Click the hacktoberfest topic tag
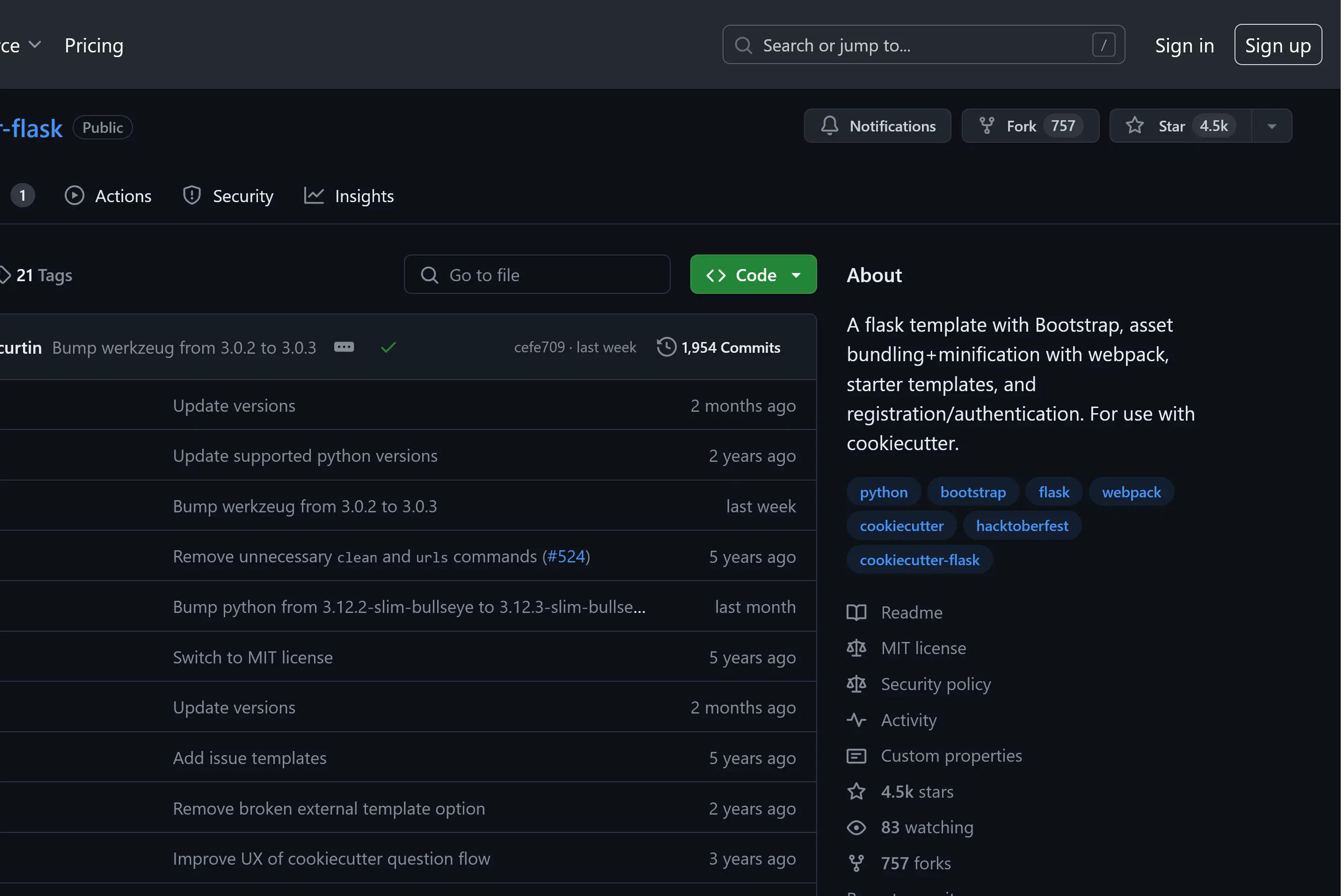Image resolution: width=1344 pixels, height=896 pixels. coord(1021,526)
